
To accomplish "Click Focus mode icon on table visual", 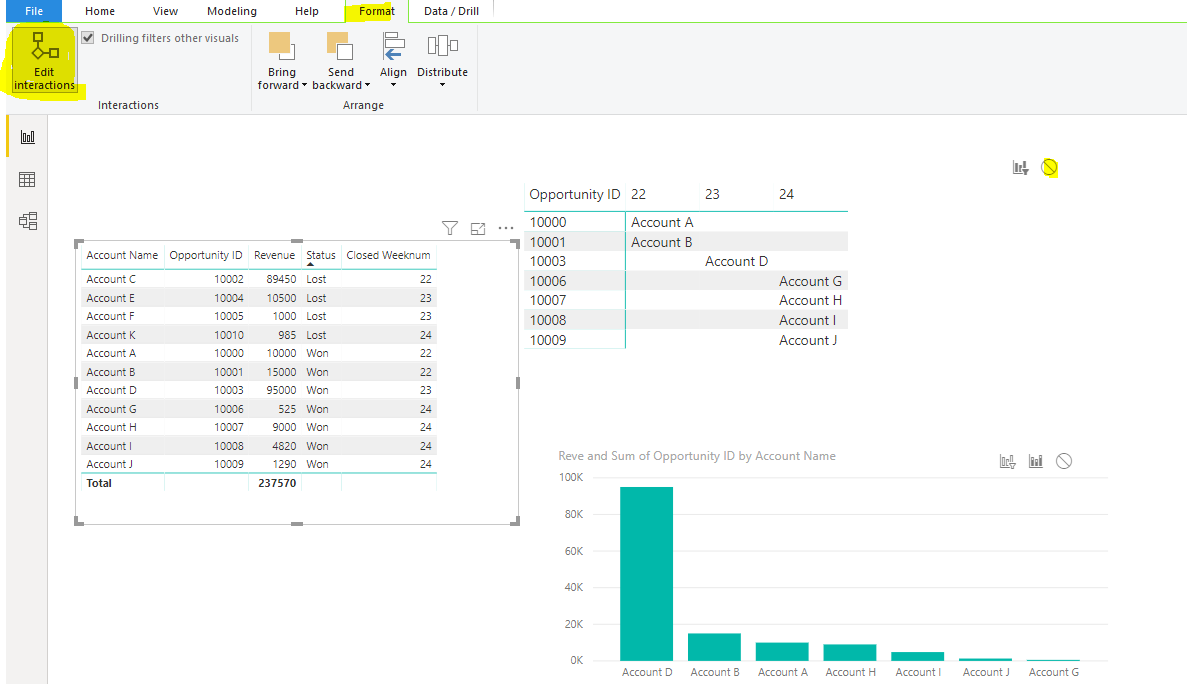I will click(x=478, y=229).
